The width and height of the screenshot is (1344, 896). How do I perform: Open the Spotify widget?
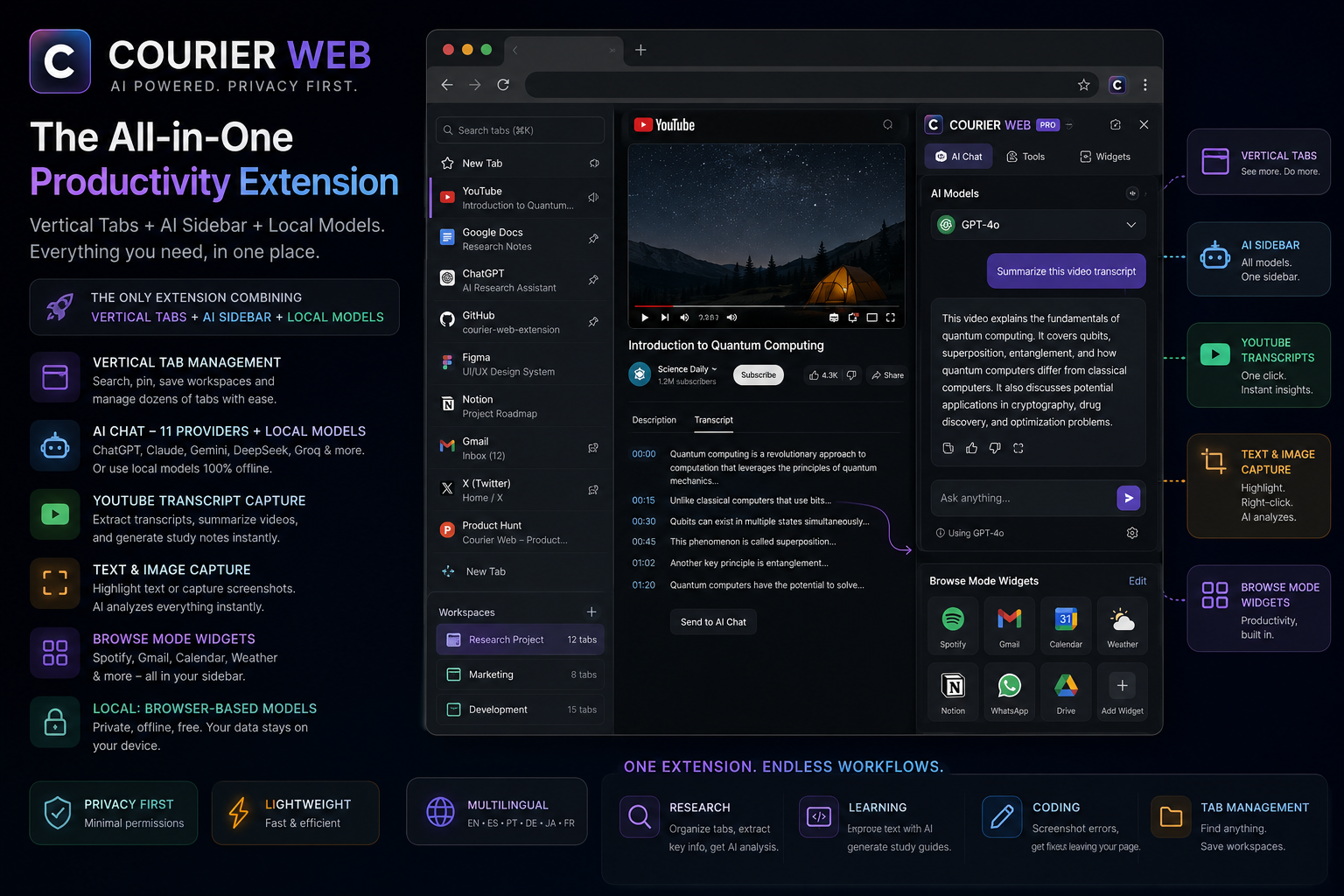click(x=953, y=626)
